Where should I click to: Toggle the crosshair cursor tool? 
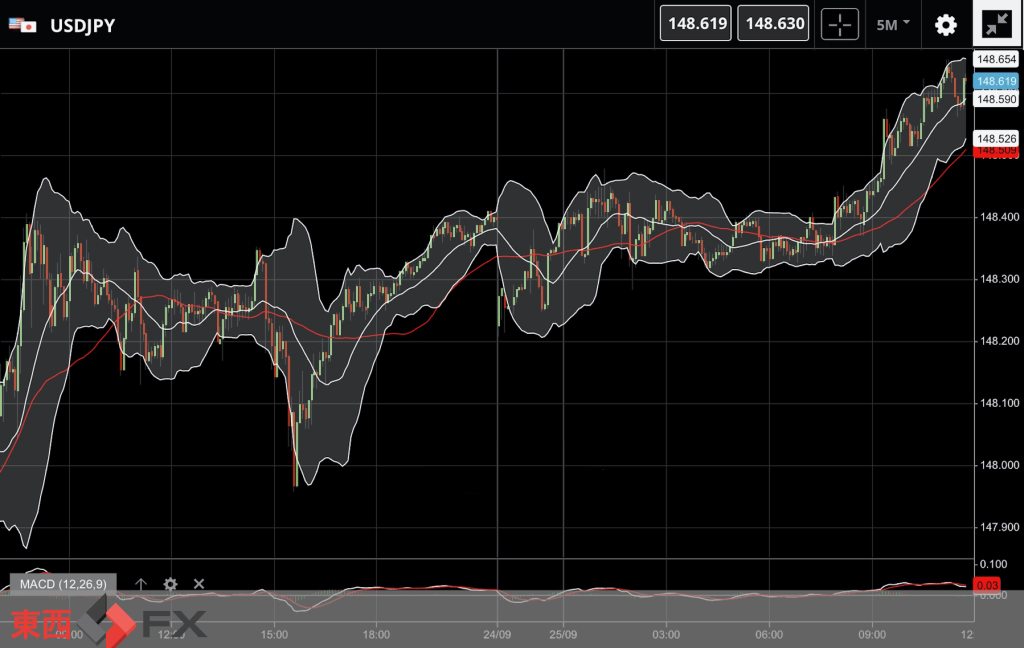point(839,24)
